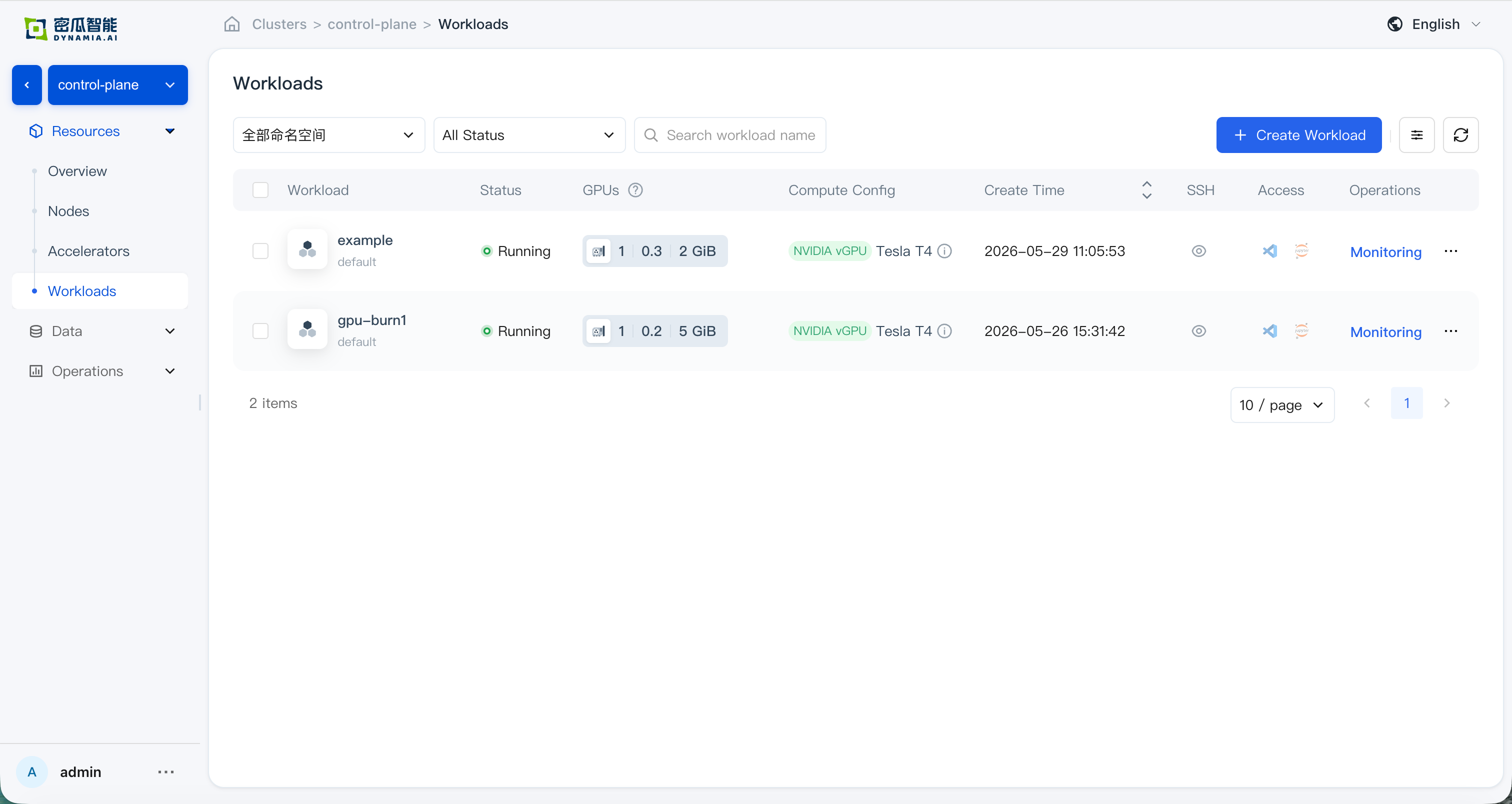Viewport: 1512px width, 804px height.
Task: Click the search magnifier icon
Action: point(650,135)
